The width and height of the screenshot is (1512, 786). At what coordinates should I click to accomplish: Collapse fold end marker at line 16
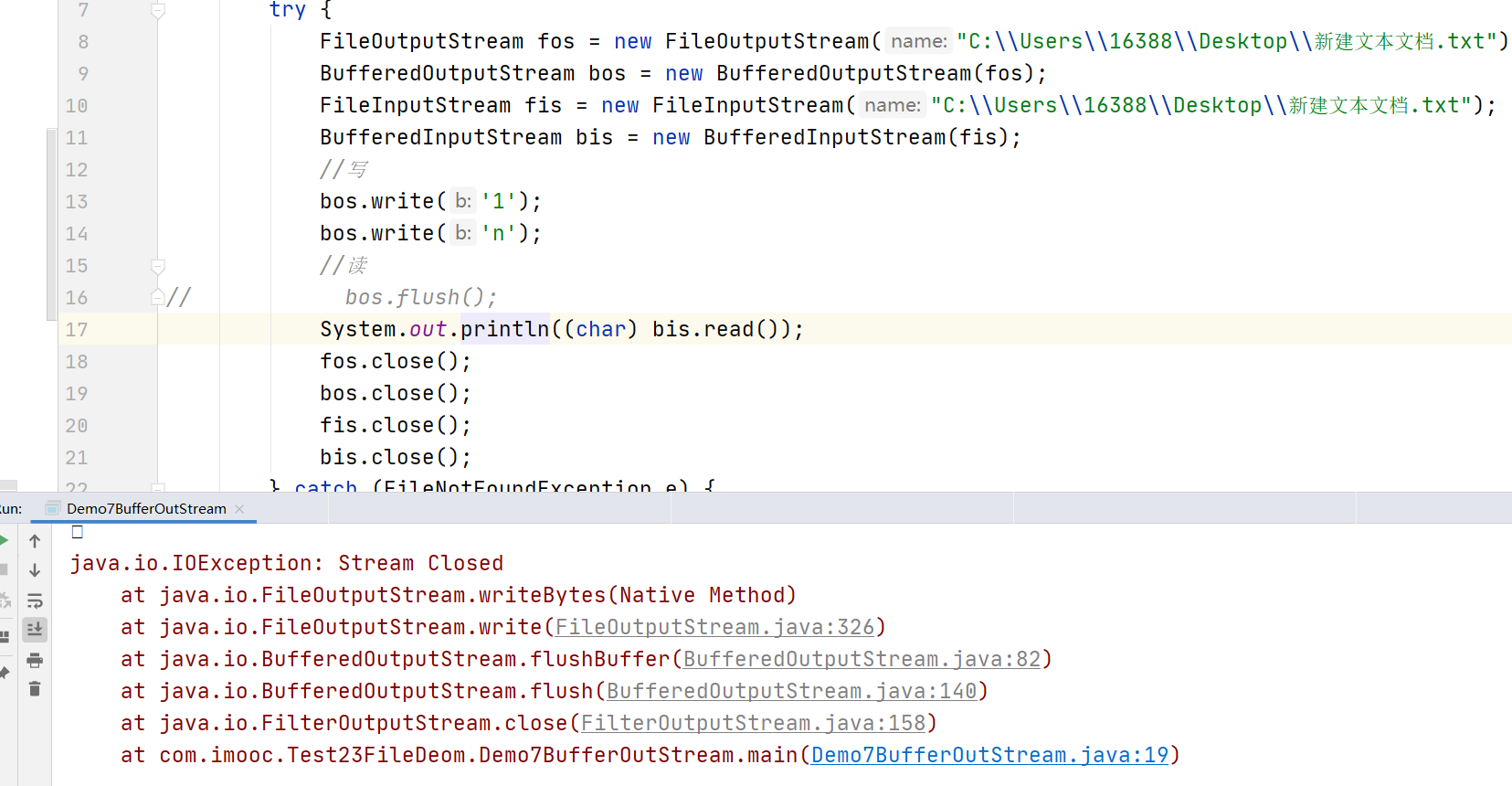[x=158, y=297]
